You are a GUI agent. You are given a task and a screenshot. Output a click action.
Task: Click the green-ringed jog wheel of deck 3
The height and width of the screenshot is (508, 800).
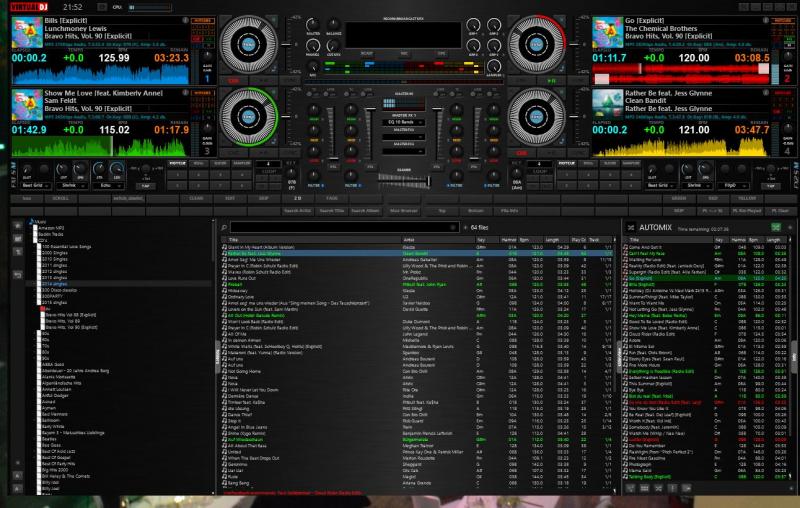click(x=248, y=116)
